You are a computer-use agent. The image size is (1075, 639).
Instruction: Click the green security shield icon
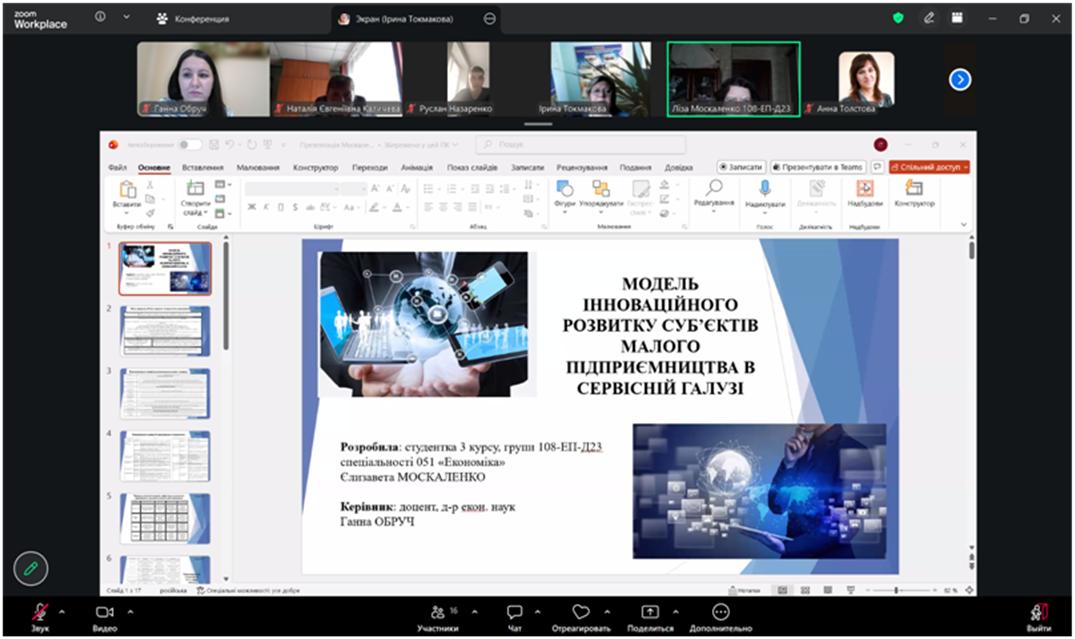898,18
